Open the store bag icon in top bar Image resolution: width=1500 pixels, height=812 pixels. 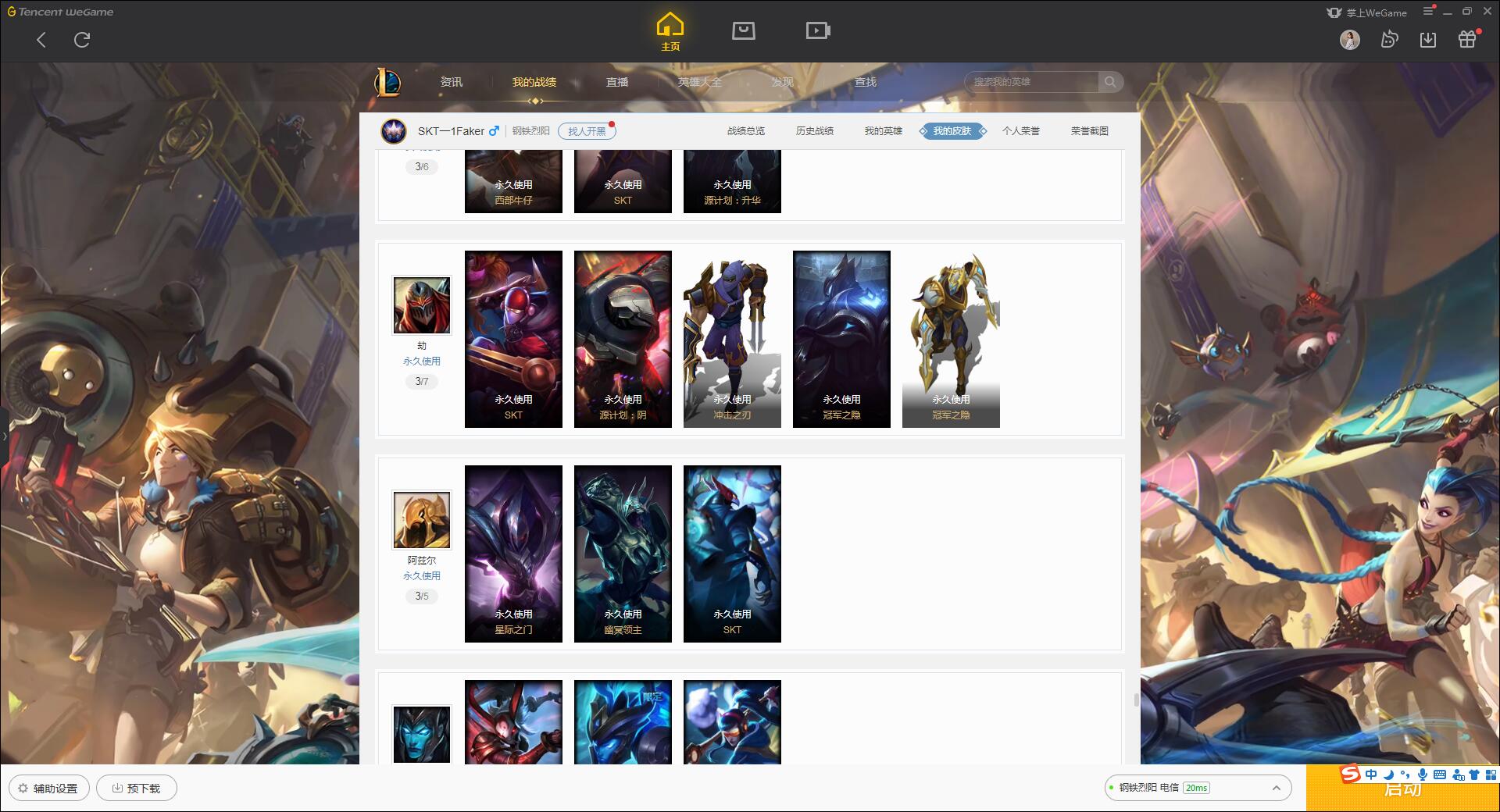point(744,30)
